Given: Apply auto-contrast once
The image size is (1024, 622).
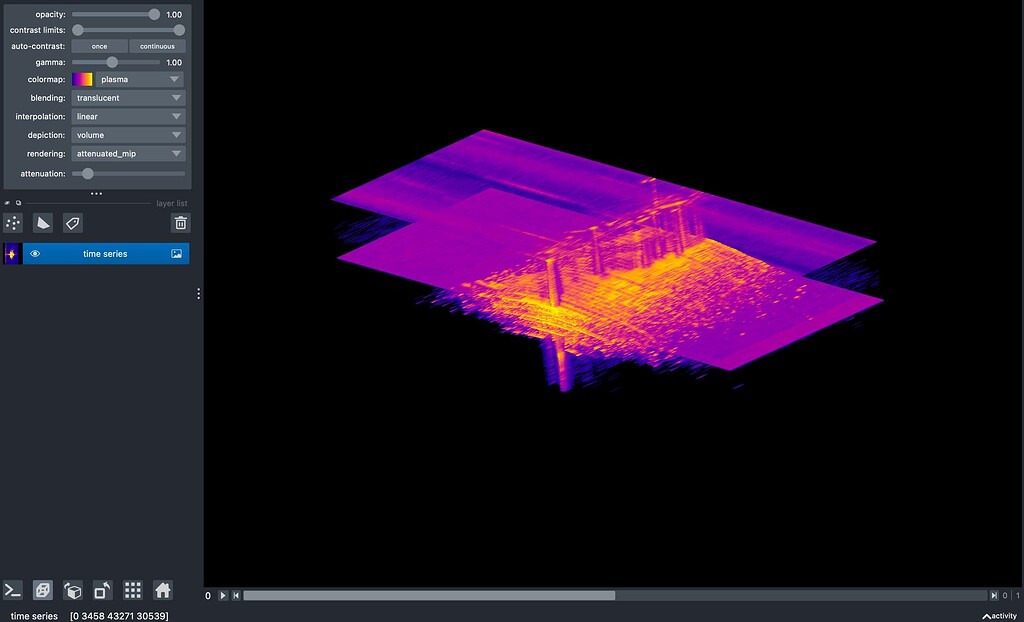Looking at the screenshot, I should coord(99,45).
